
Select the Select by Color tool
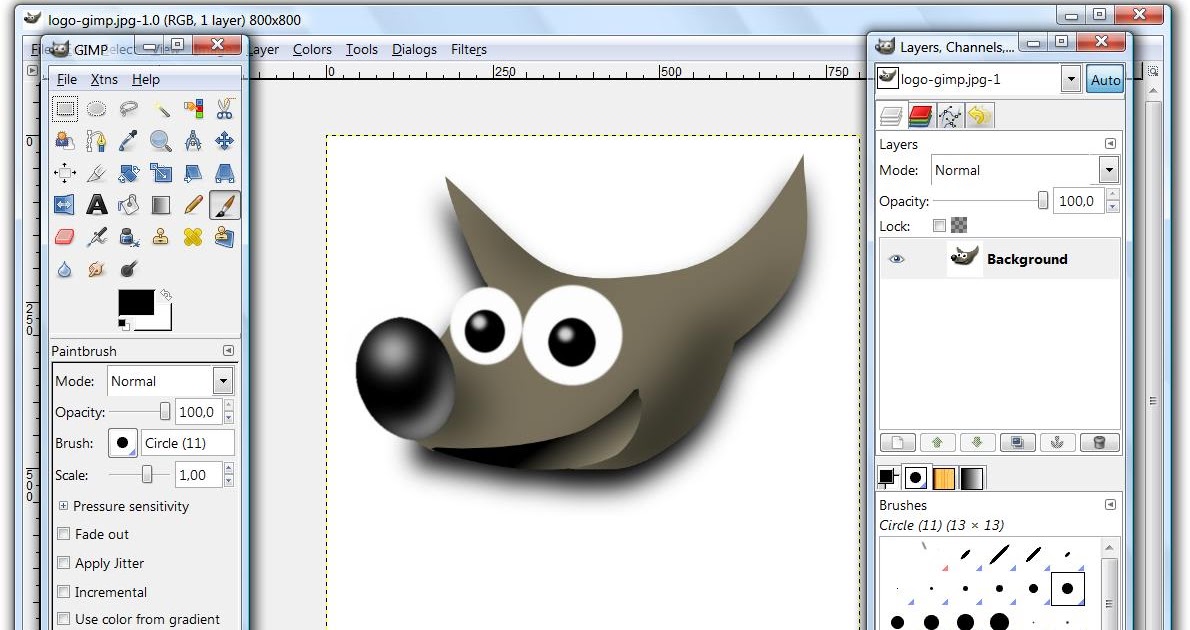tap(193, 109)
